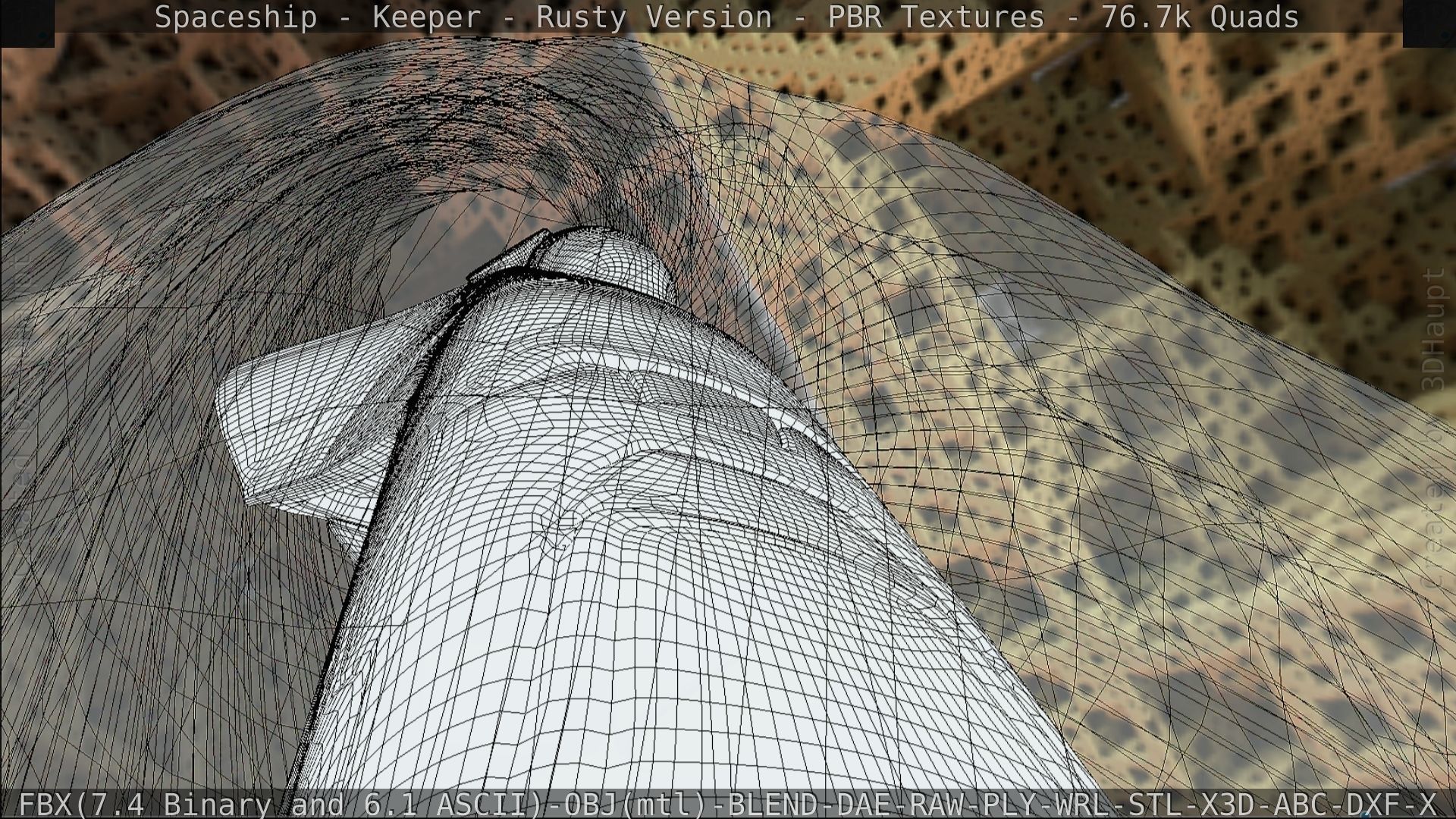The height and width of the screenshot is (819, 1456).
Task: Click "FBX(7.4 Binary and 6.1 ASCII)" format text
Action: pyautogui.click(x=281, y=804)
